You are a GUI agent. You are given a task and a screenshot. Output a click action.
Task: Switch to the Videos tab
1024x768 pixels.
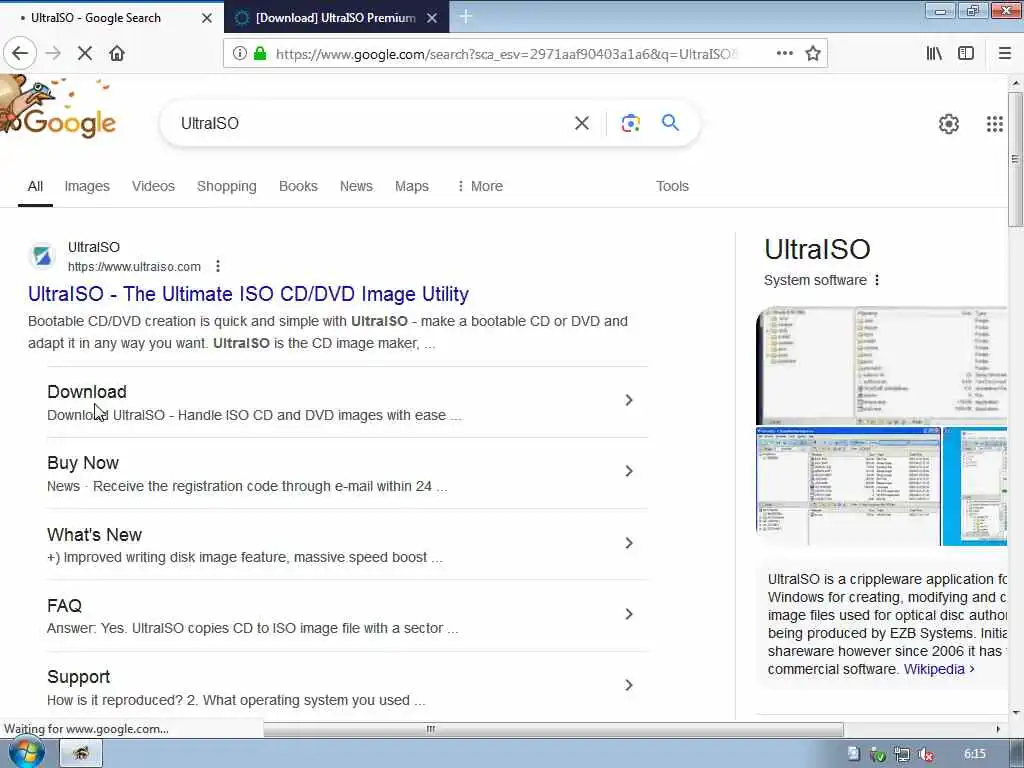(153, 186)
